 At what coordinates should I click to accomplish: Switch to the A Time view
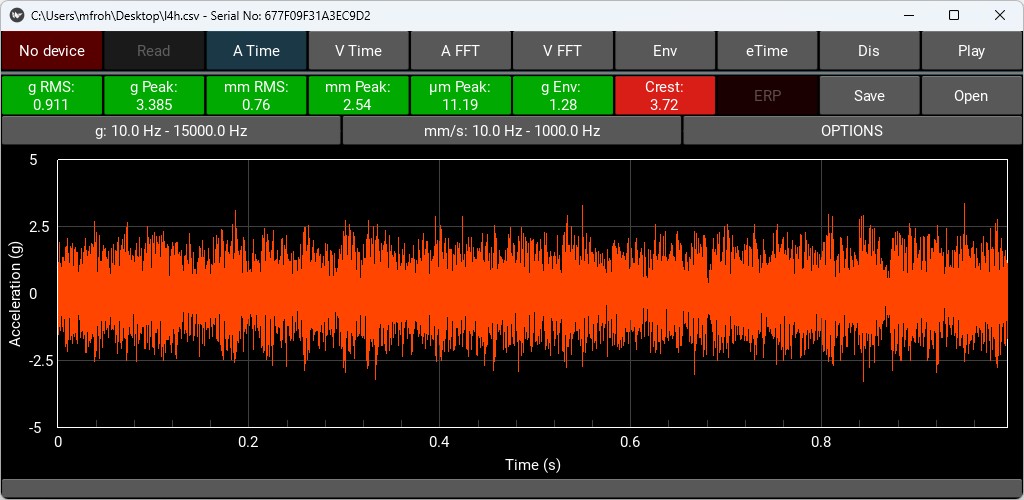(257, 51)
